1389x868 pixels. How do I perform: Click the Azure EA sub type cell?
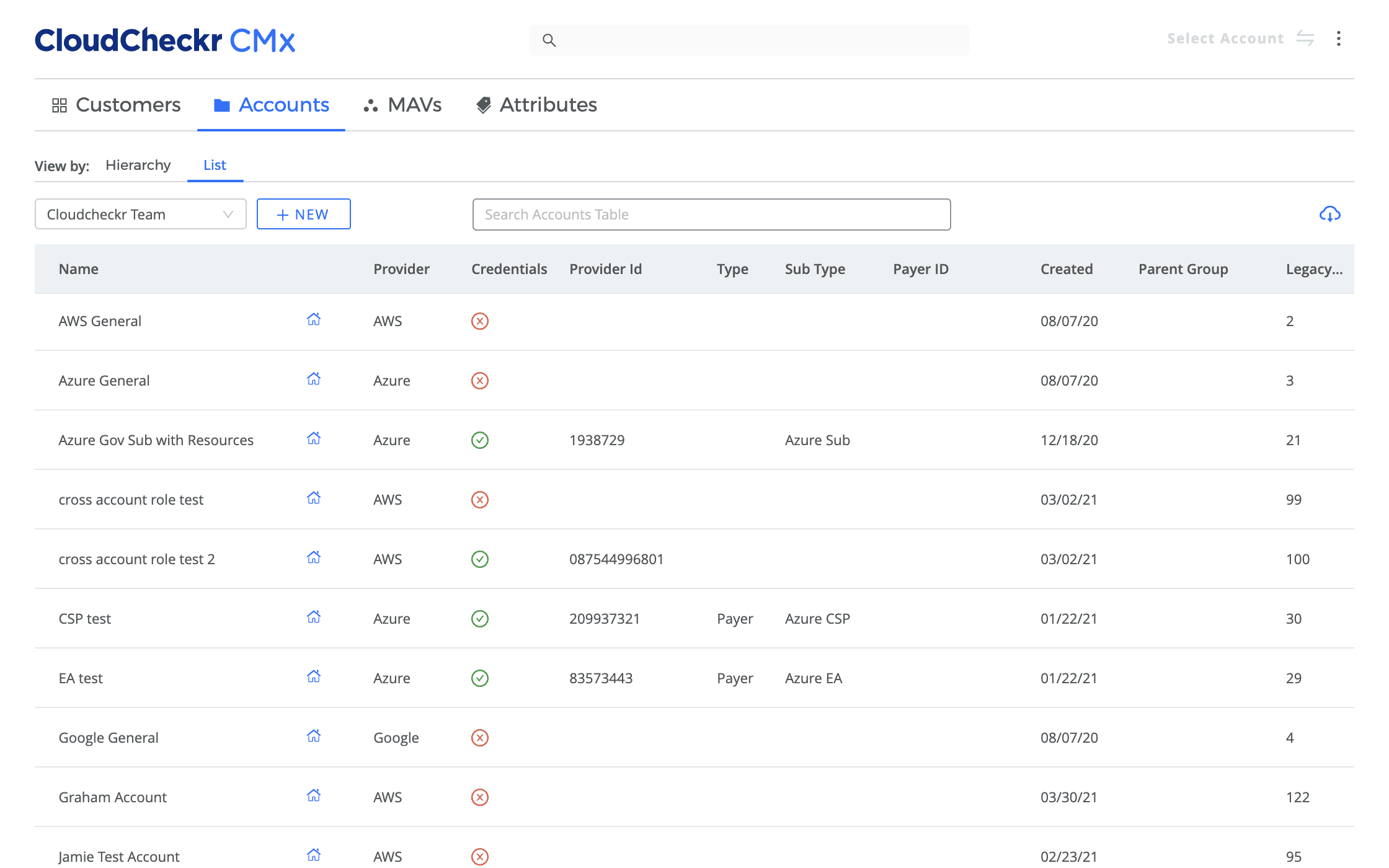tap(814, 678)
